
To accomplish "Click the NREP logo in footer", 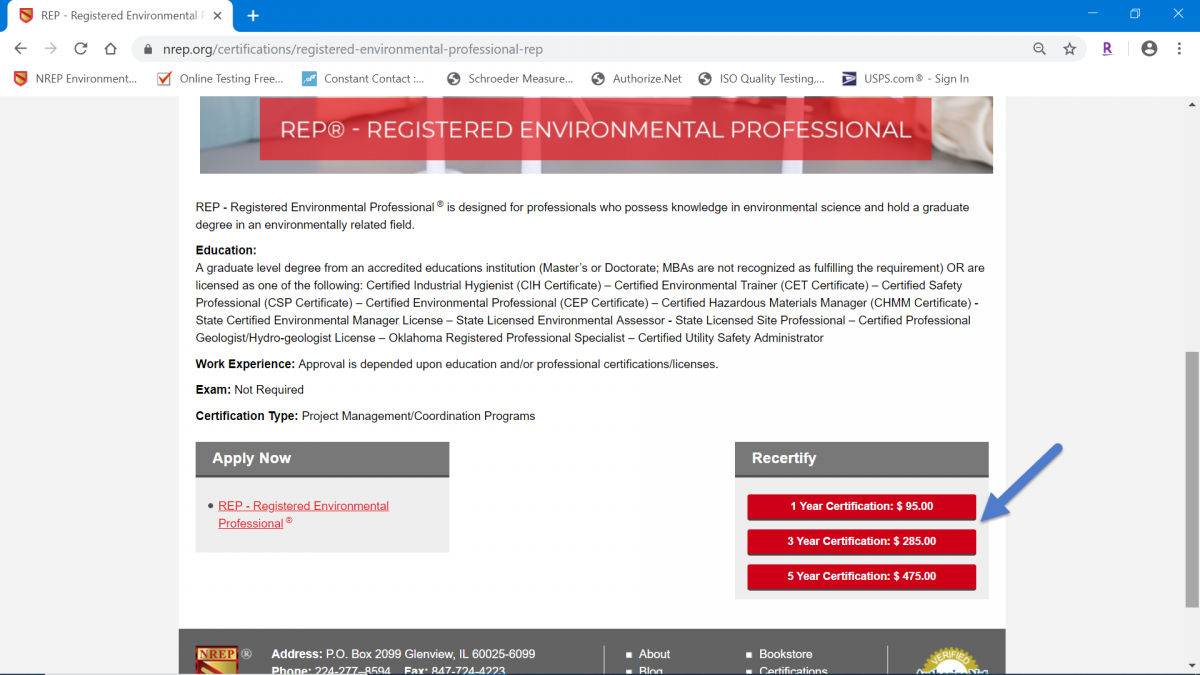I will (x=215, y=660).
